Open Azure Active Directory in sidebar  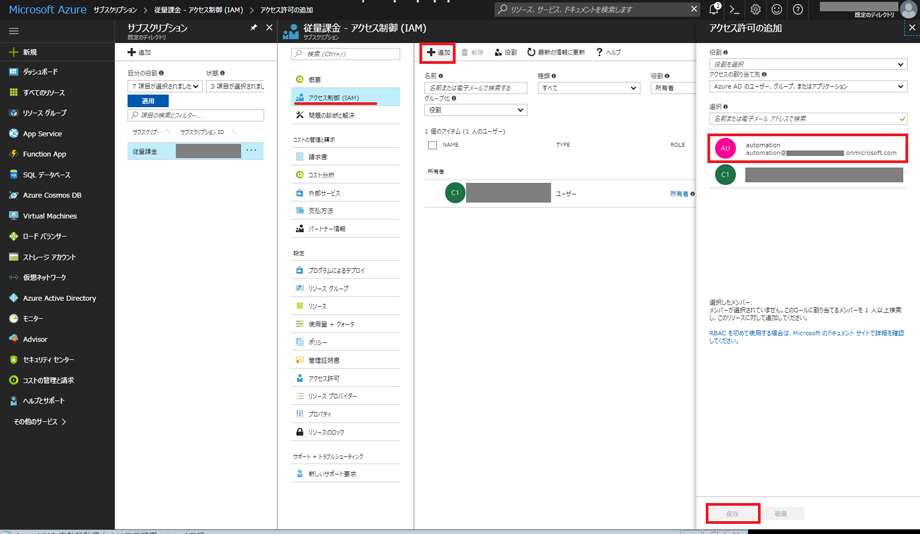(x=57, y=298)
